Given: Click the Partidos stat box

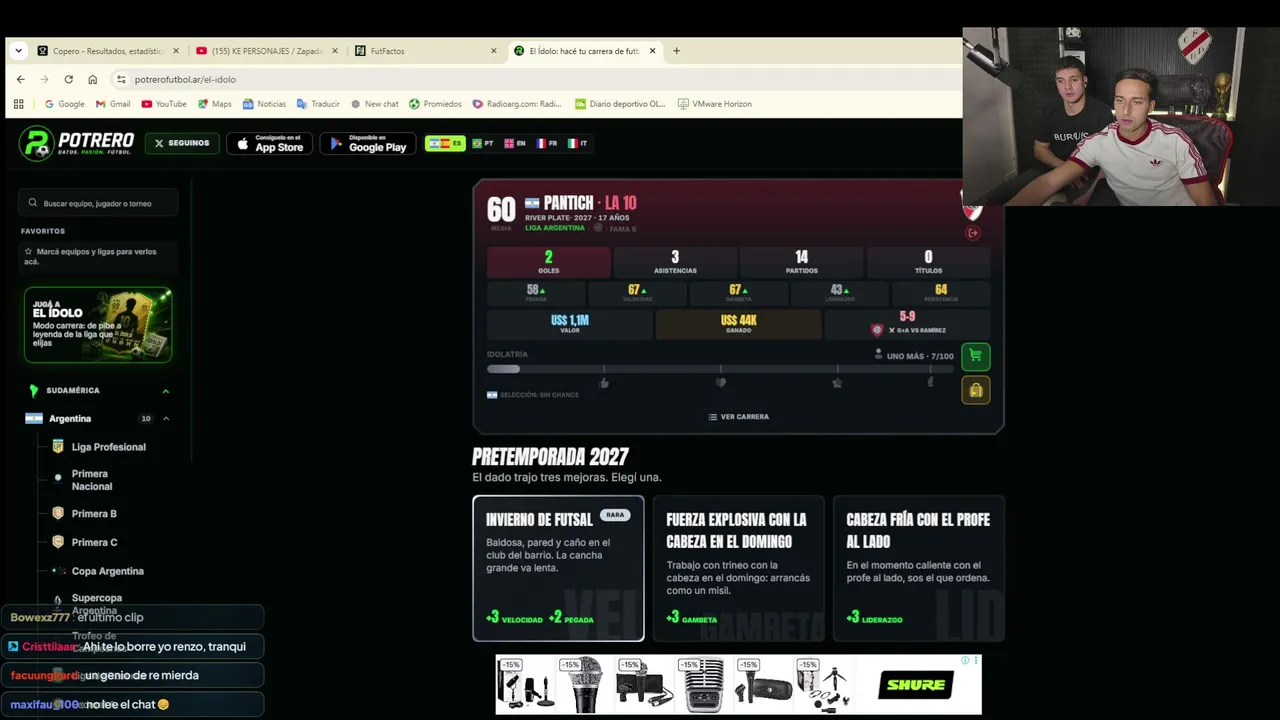Looking at the screenshot, I should pos(801,262).
